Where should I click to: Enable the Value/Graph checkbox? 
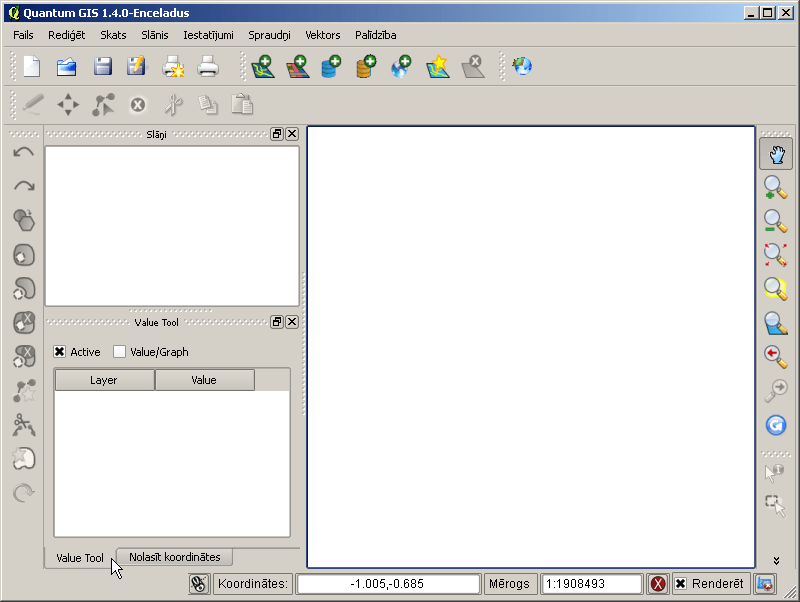pyautogui.click(x=119, y=352)
